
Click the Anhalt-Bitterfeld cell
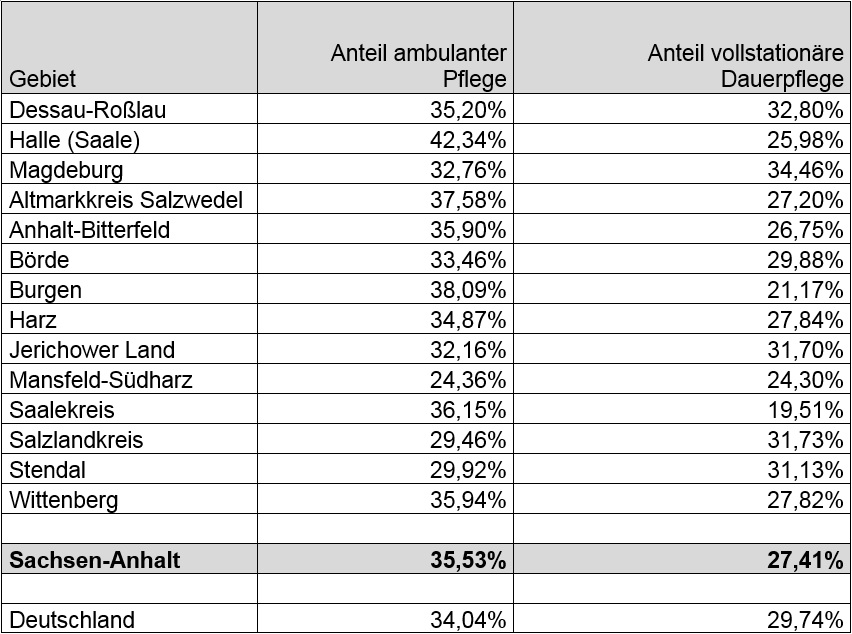[90, 229]
